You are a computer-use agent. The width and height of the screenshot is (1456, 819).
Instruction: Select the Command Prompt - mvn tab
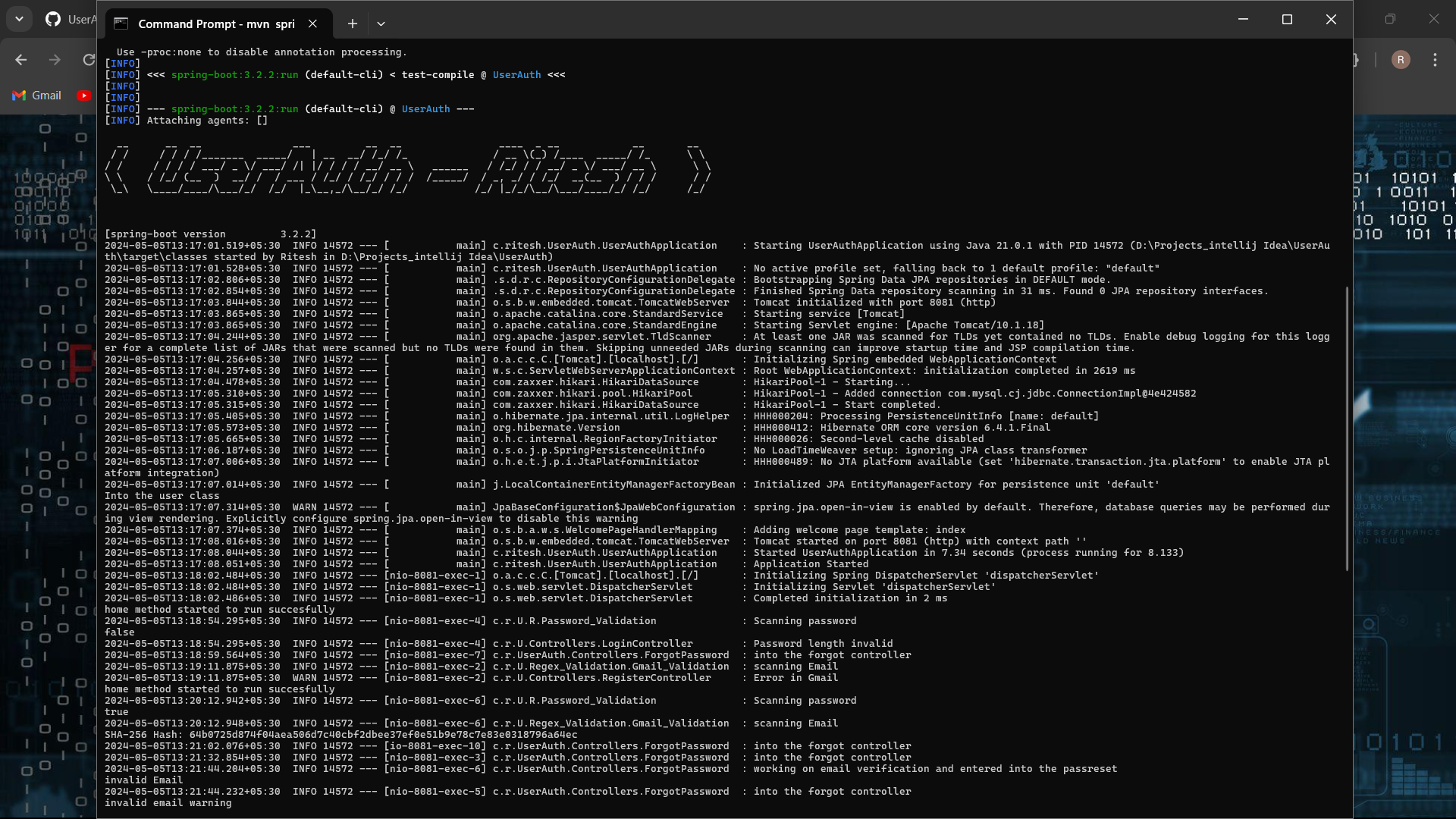pos(216,24)
